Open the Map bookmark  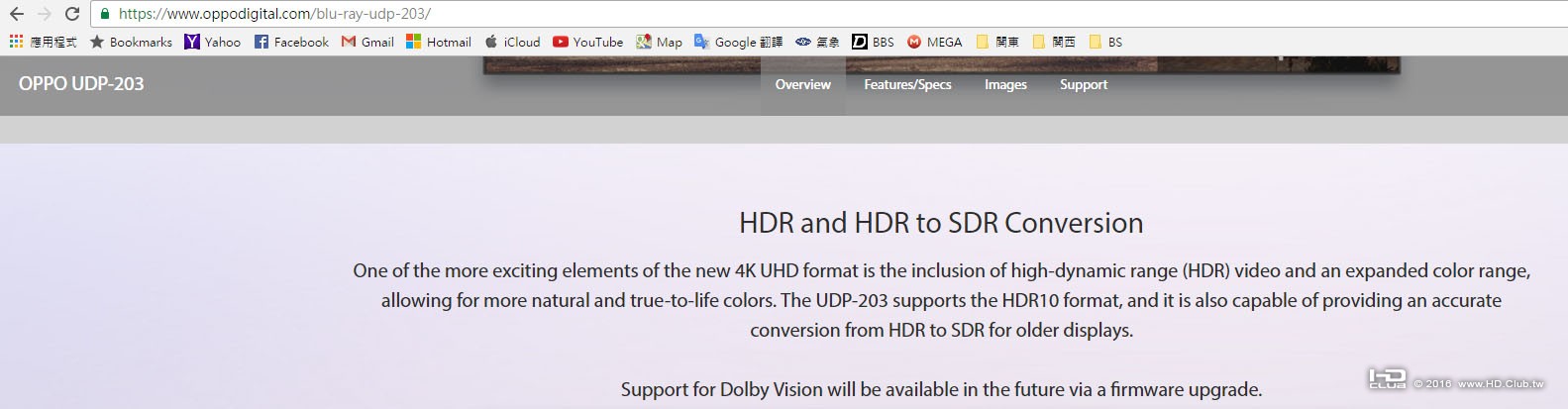tap(660, 42)
